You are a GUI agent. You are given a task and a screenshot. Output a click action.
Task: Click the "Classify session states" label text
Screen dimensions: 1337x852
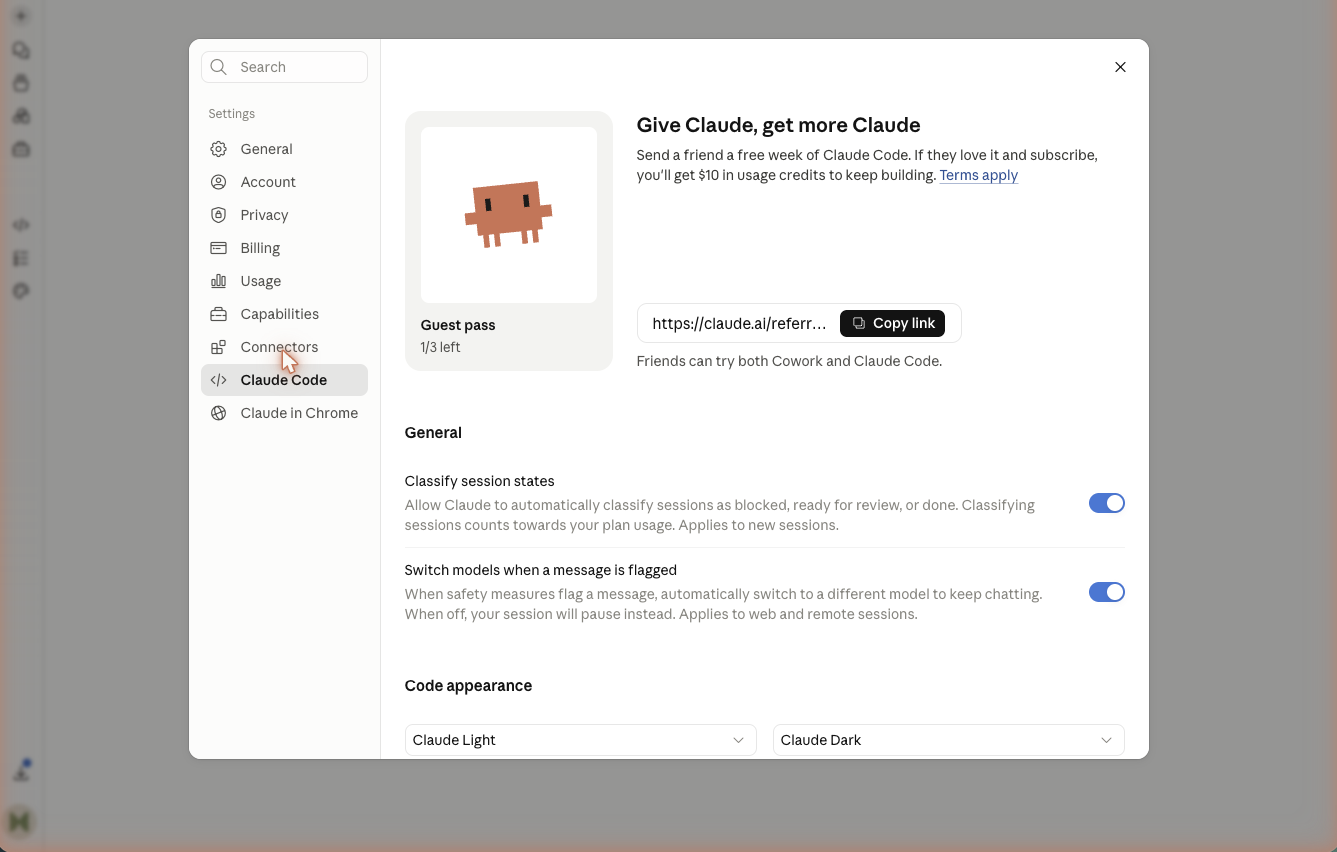(x=480, y=481)
